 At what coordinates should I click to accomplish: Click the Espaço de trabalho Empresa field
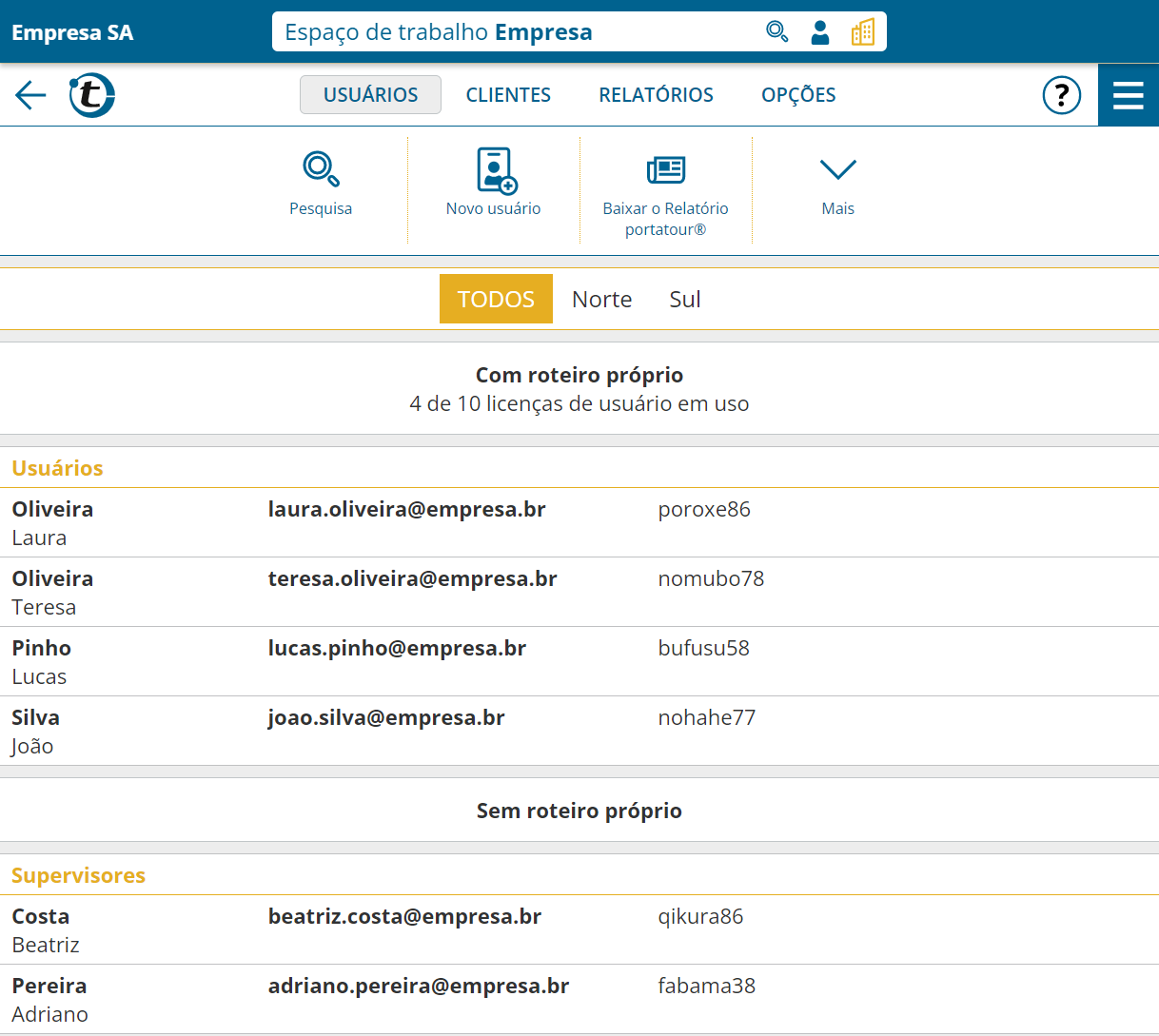[579, 32]
